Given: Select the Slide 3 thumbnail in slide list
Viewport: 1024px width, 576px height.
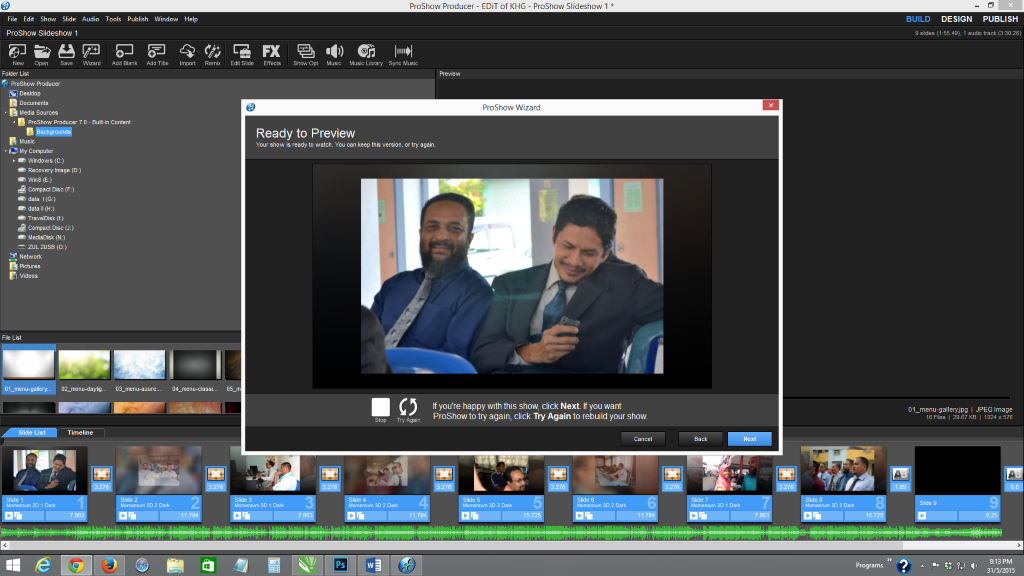Looking at the screenshot, I should (272, 470).
